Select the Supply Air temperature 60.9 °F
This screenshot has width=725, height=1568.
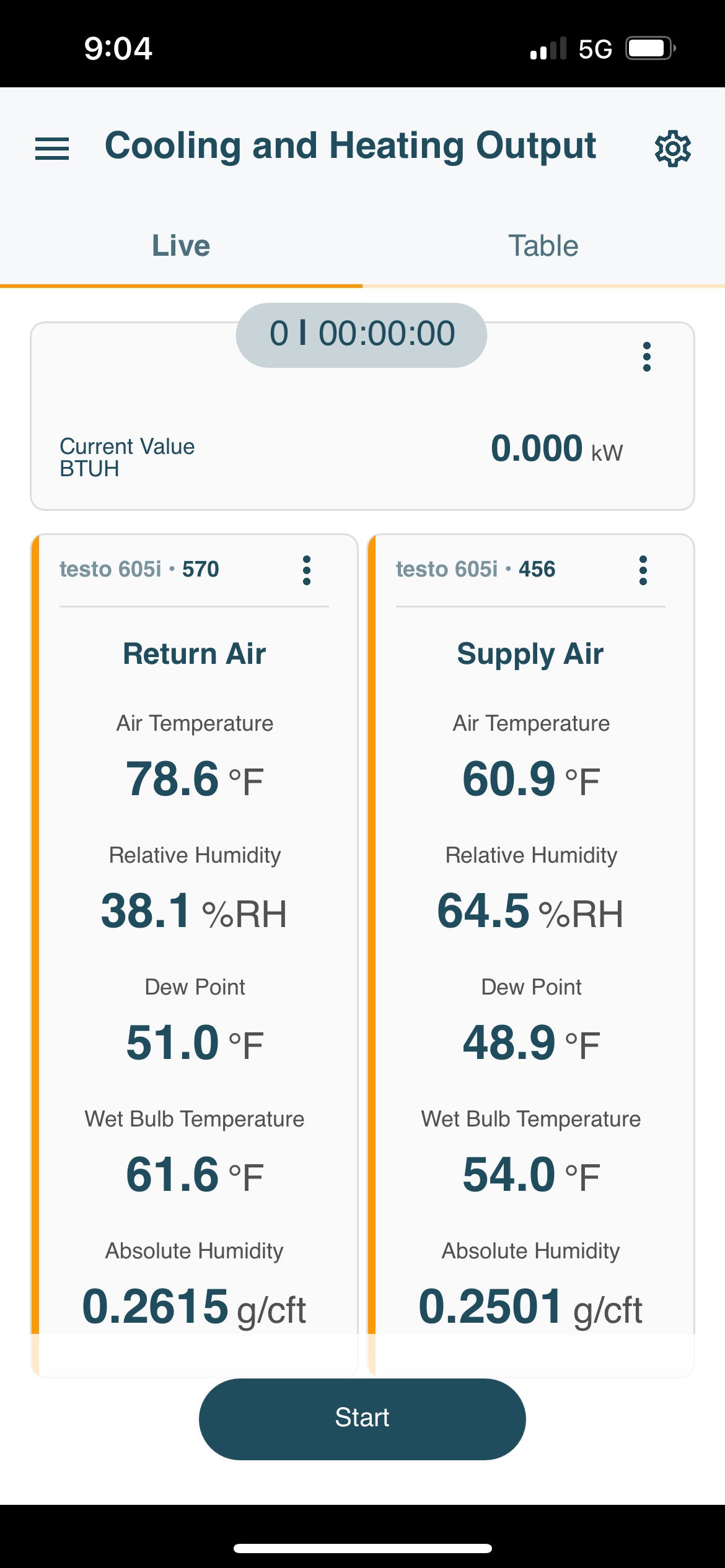point(531,779)
